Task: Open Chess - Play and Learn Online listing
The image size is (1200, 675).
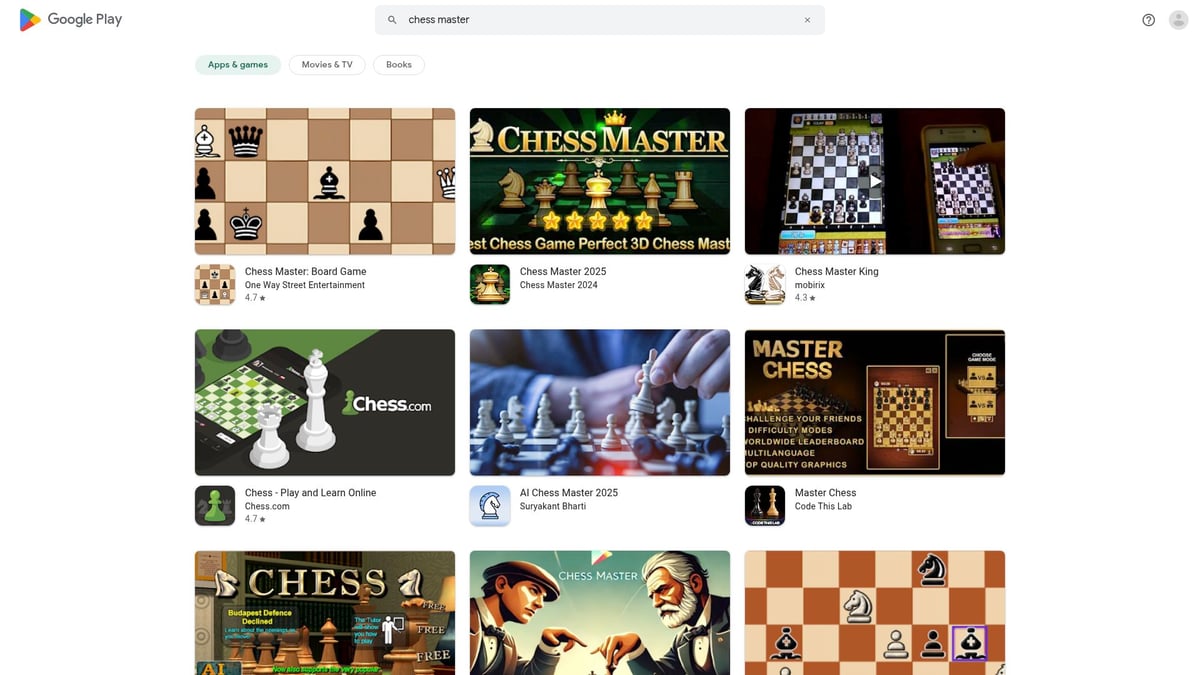Action: (x=310, y=492)
